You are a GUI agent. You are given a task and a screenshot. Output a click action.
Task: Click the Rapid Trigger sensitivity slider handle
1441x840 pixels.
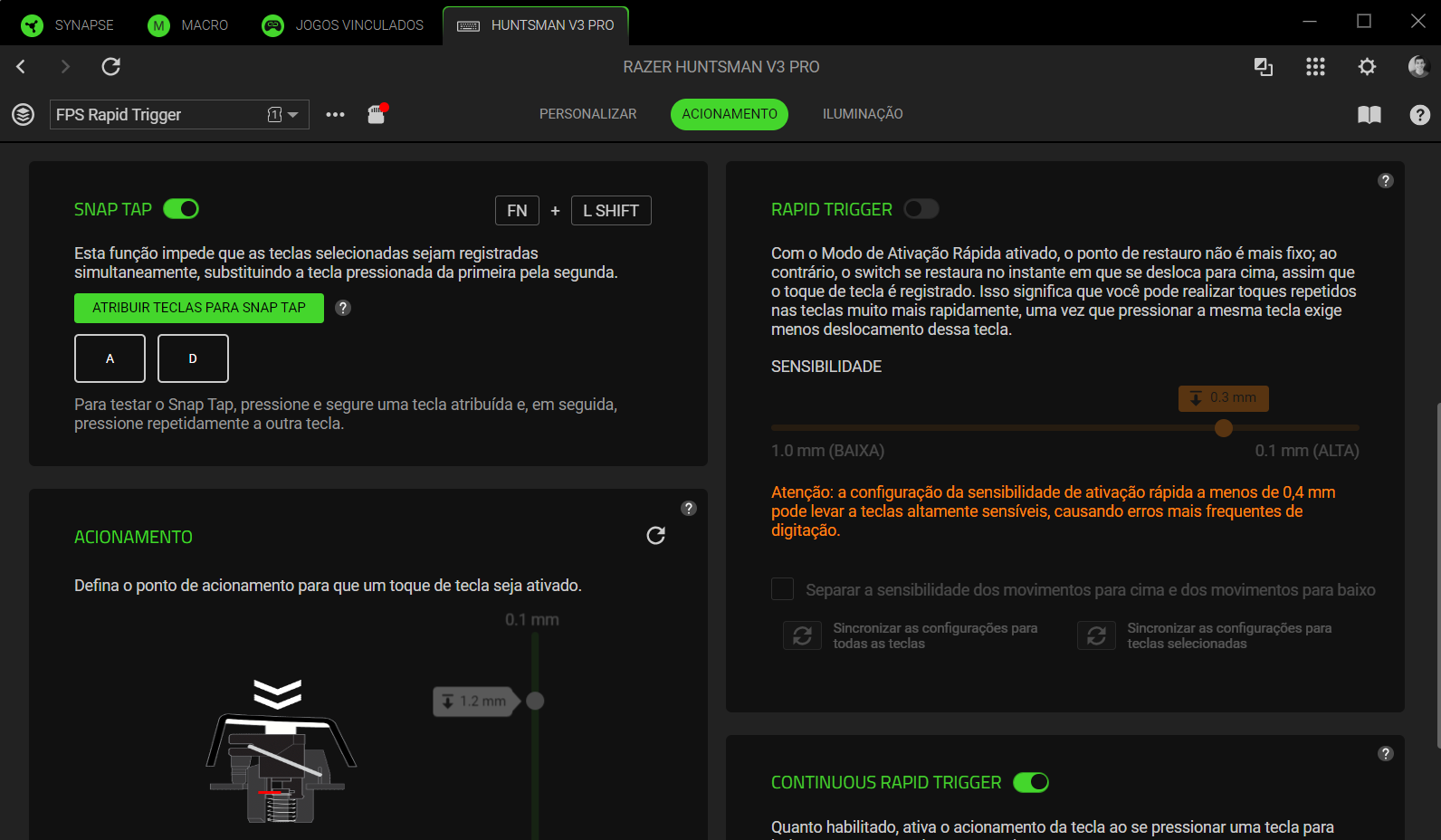[x=1224, y=428]
